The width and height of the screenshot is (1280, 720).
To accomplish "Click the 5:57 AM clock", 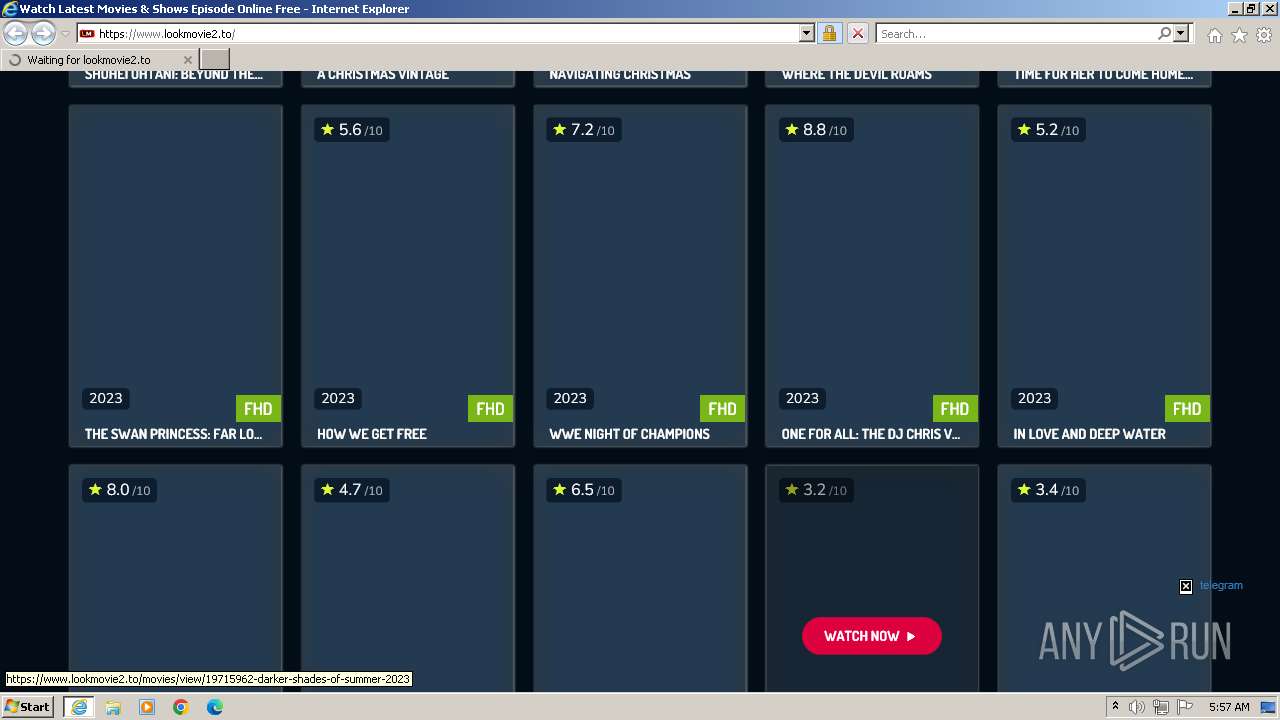I will pos(1229,707).
